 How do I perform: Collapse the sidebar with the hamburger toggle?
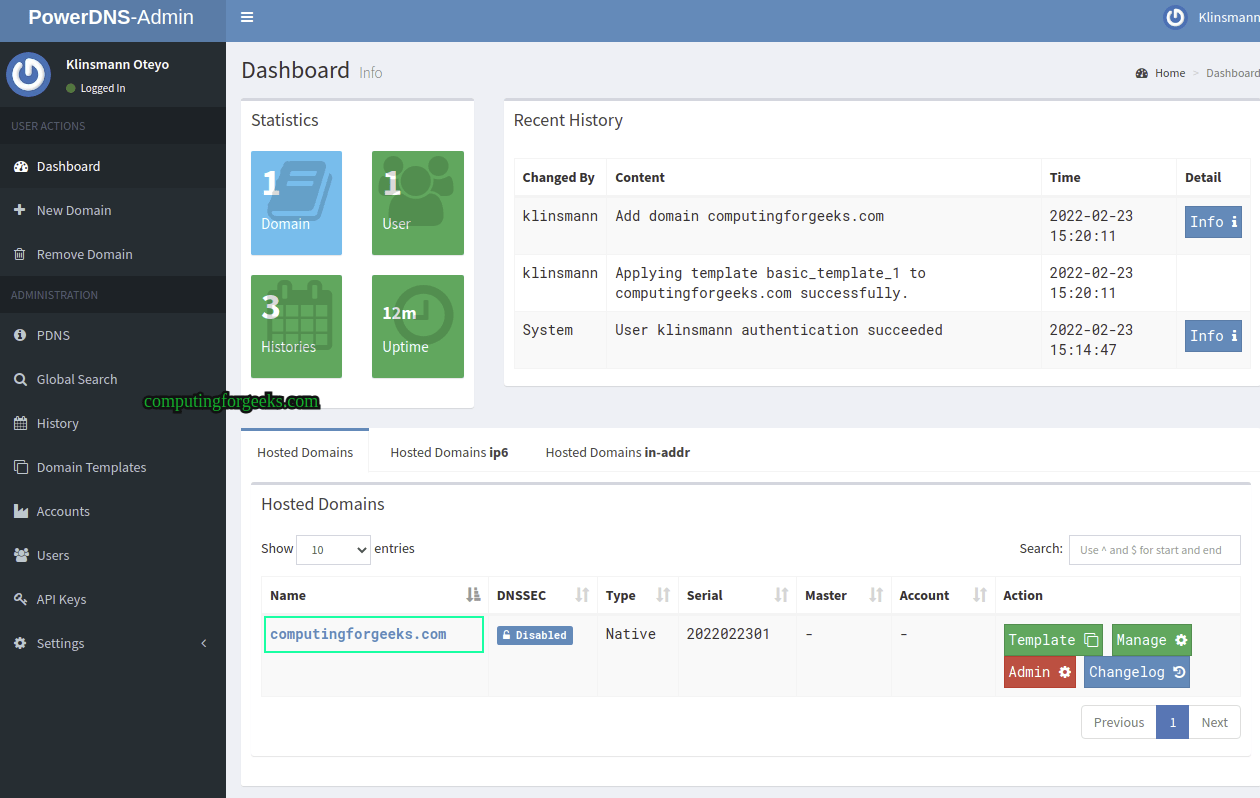pos(246,17)
